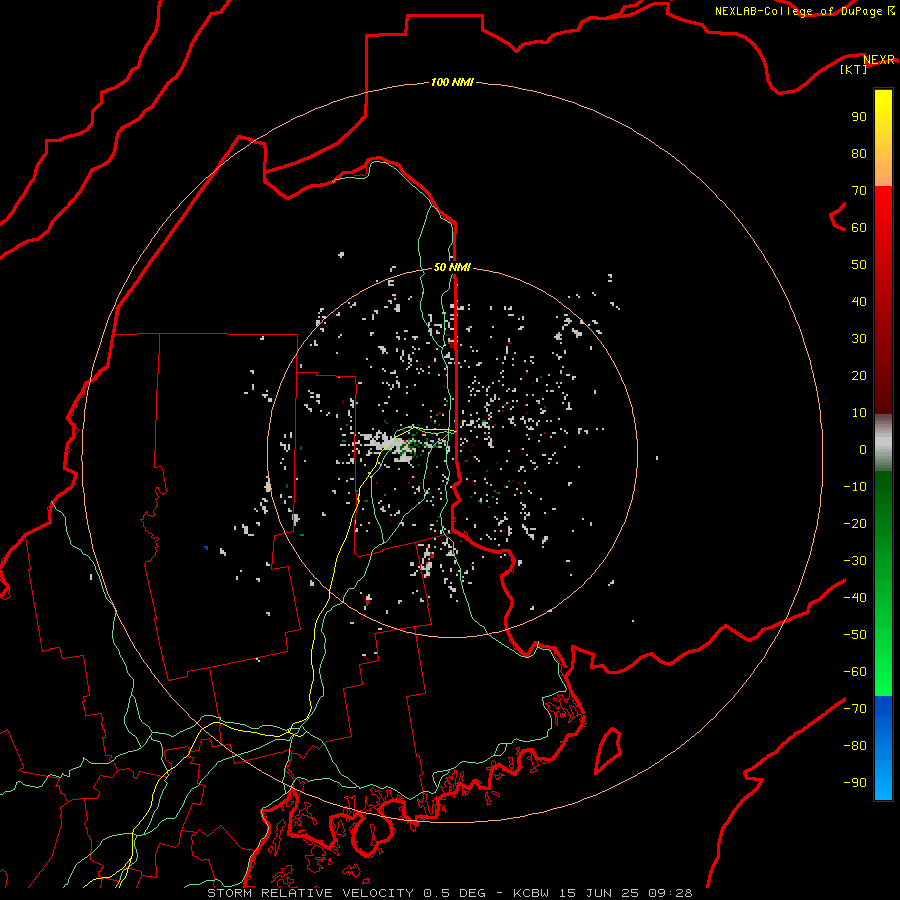Click the gray zero-velocity segment of color bar
Screen dimensions: 900x900
pos(883,443)
